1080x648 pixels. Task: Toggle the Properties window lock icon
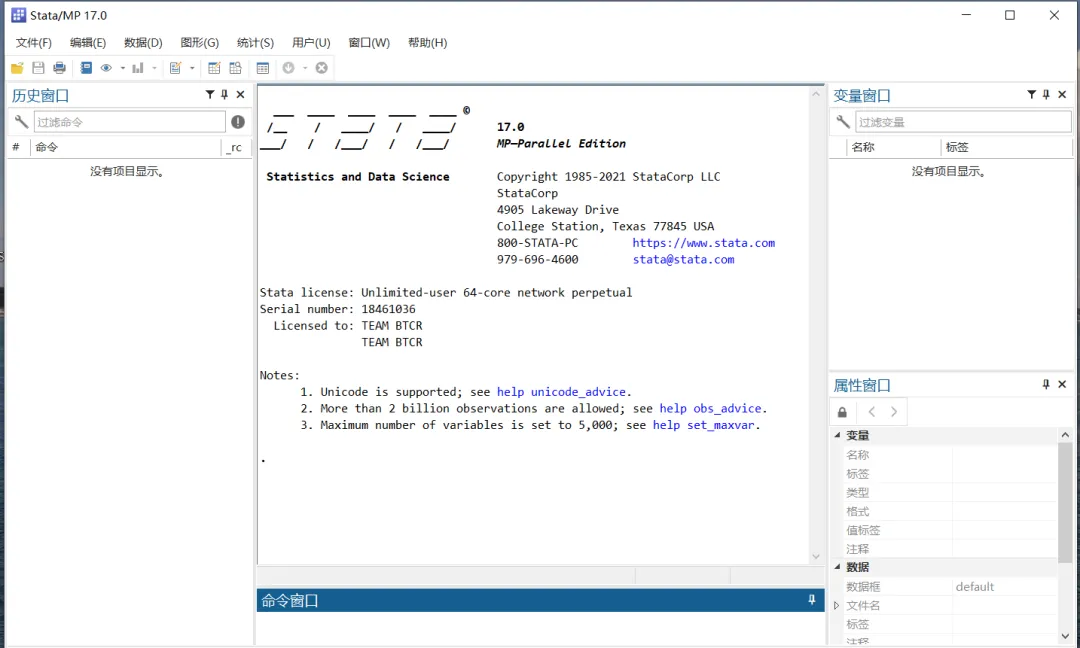point(842,412)
